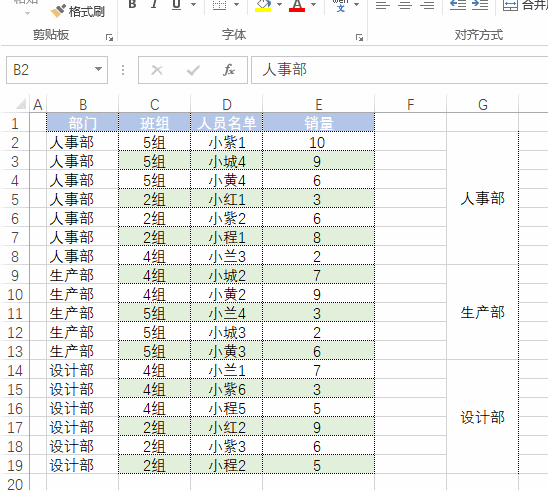Viewport: 548px width, 490px height.
Task: Open the Name Box dropdown arrow
Action: pyautogui.click(x=99, y=69)
